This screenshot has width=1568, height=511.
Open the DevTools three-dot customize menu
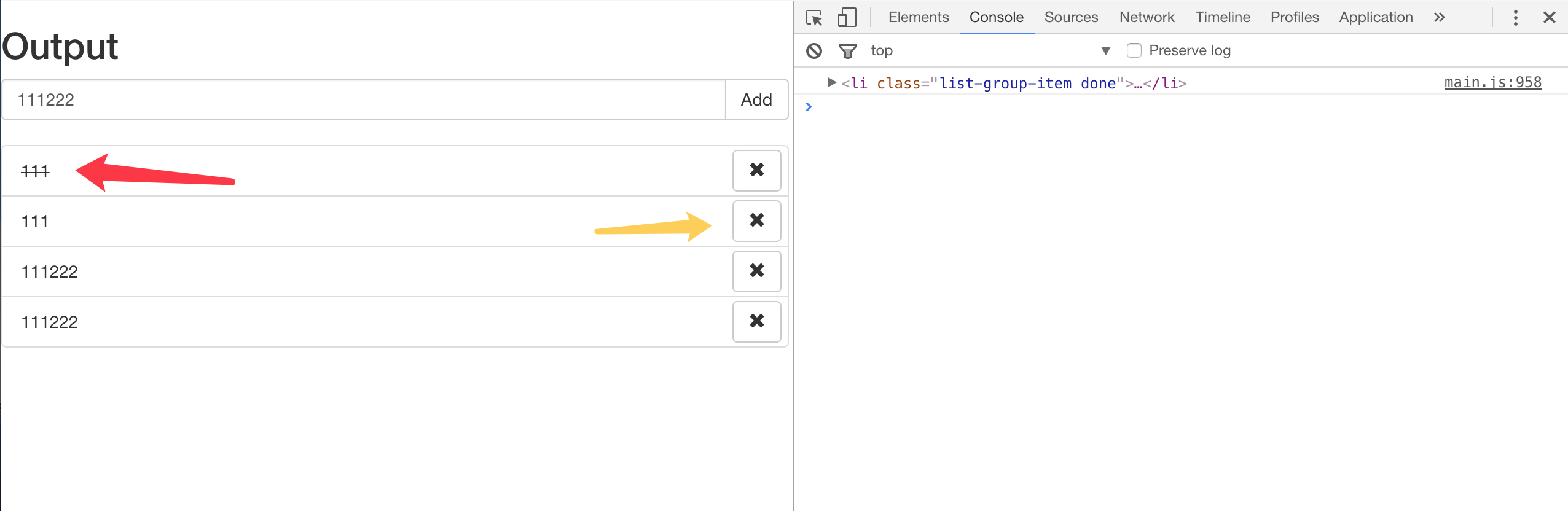(x=1515, y=18)
